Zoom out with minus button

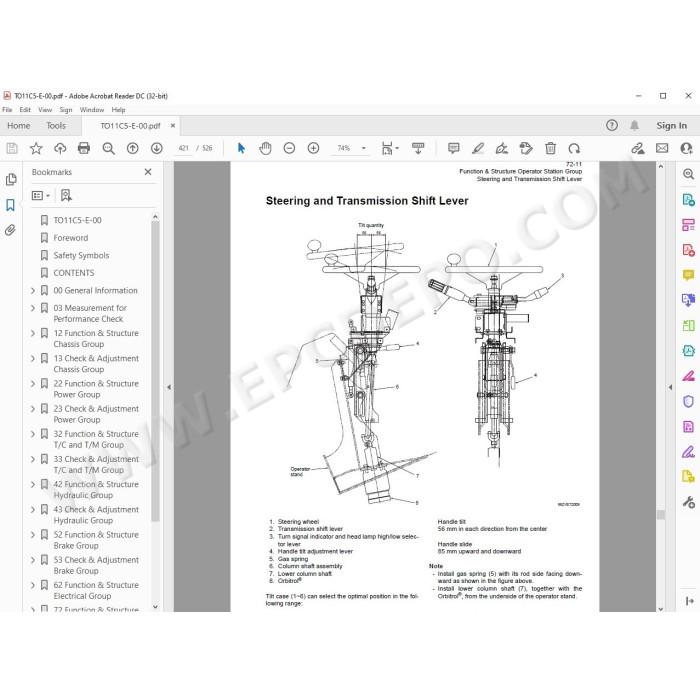coord(289,148)
